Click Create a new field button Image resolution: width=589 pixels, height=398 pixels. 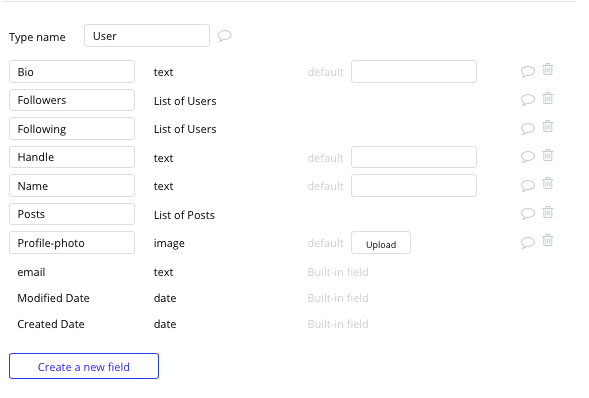[x=84, y=366]
